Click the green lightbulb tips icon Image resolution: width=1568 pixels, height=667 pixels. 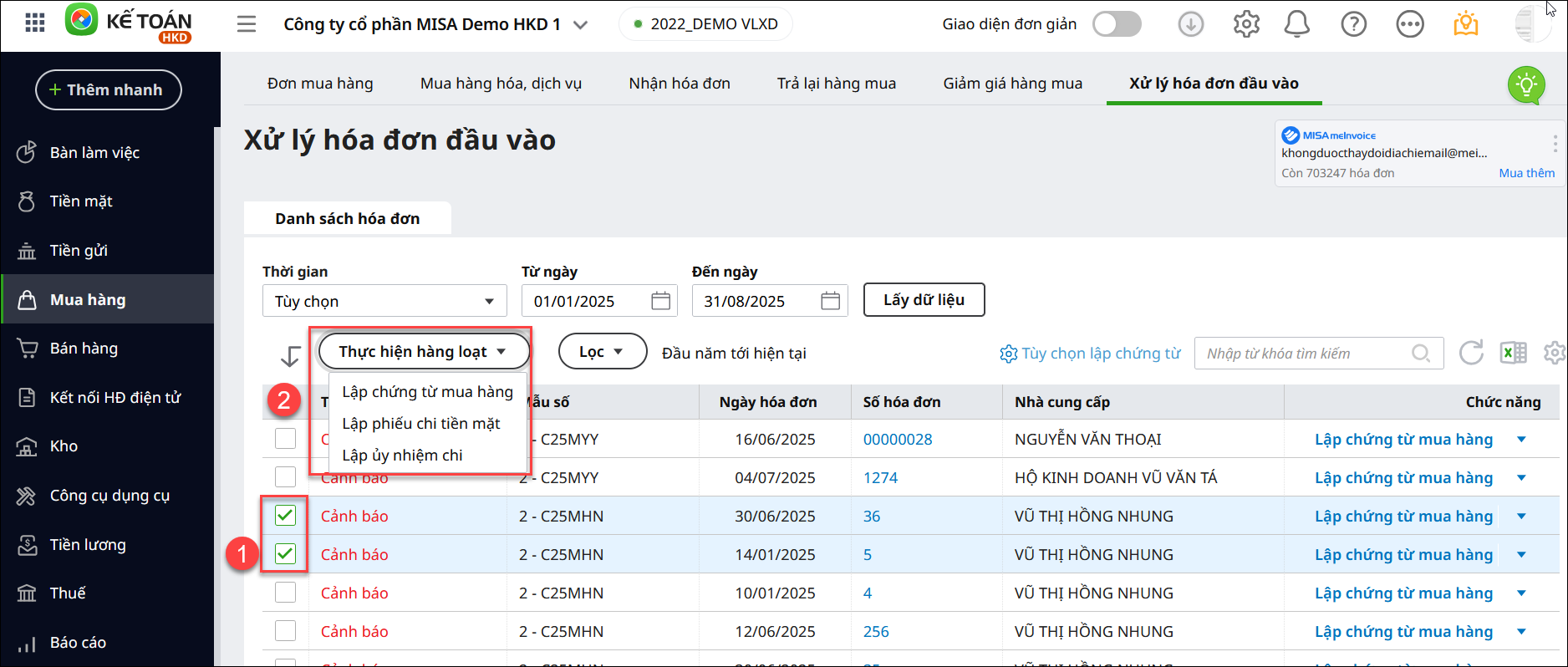[x=1527, y=84]
